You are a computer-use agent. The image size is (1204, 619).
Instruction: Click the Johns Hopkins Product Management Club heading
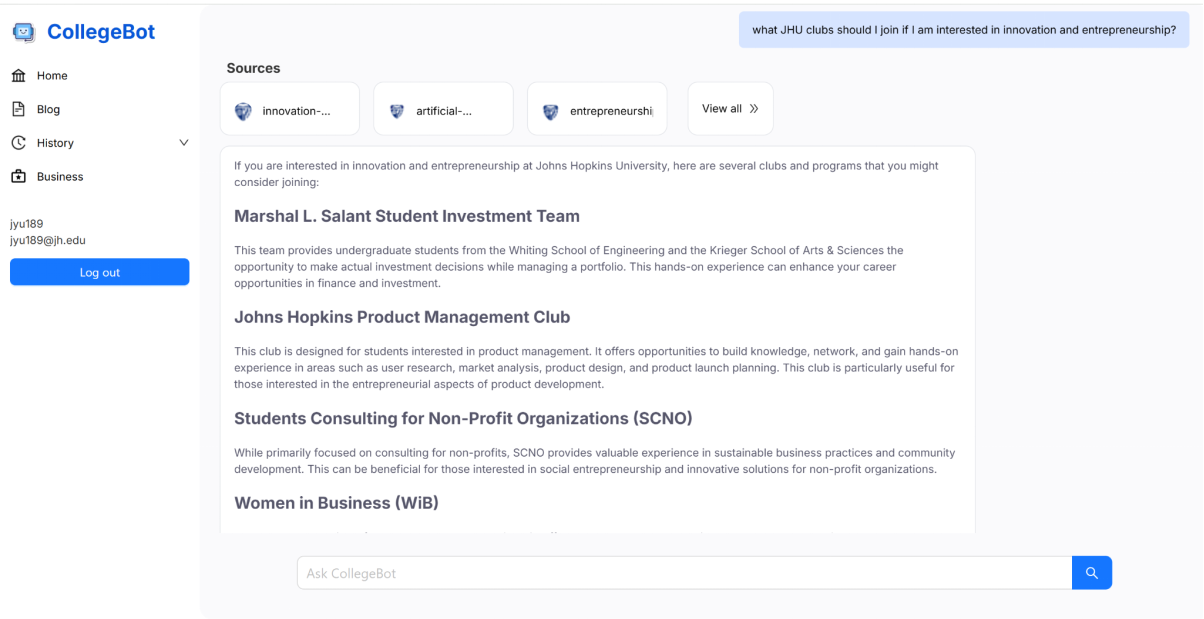[x=402, y=317]
